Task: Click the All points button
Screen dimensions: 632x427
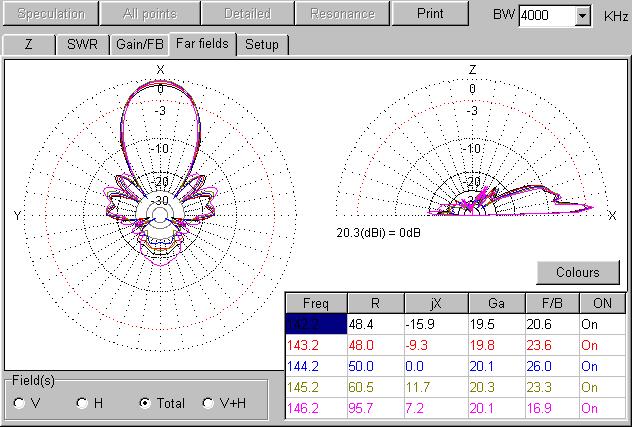Action: pos(150,14)
